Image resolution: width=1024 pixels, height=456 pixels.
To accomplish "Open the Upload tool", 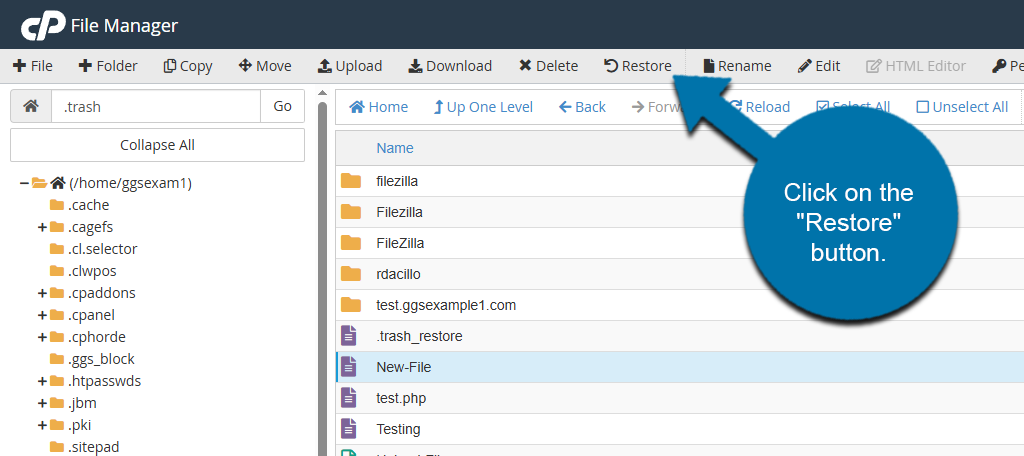I will click(349, 66).
